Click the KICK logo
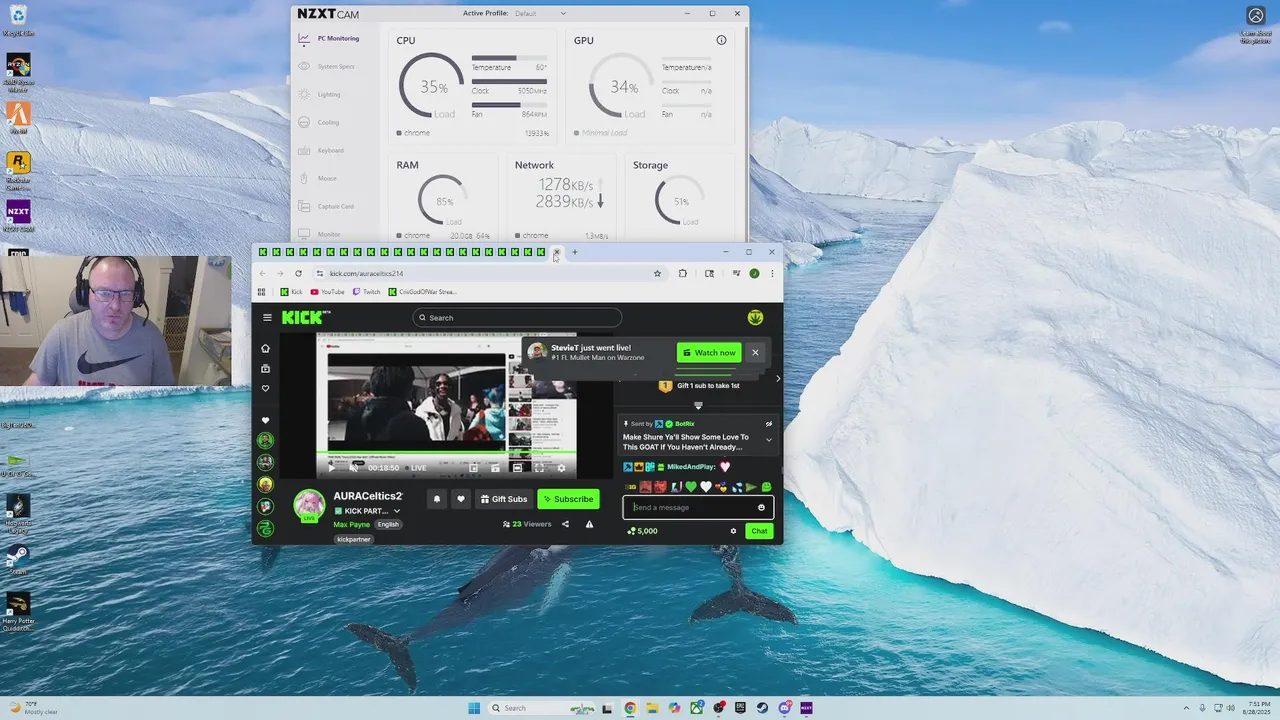 (304, 317)
